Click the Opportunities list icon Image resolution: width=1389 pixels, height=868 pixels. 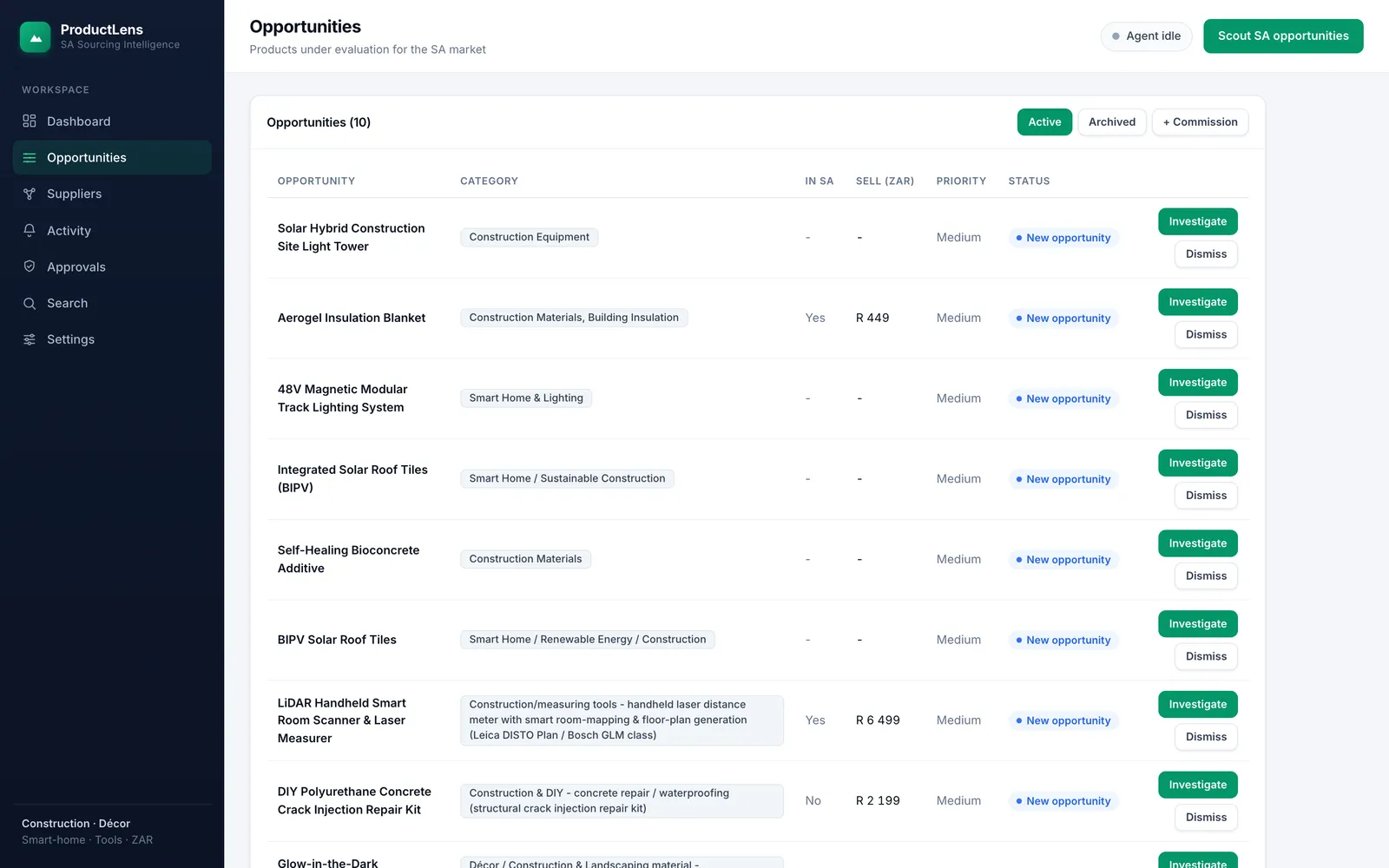[30, 157]
